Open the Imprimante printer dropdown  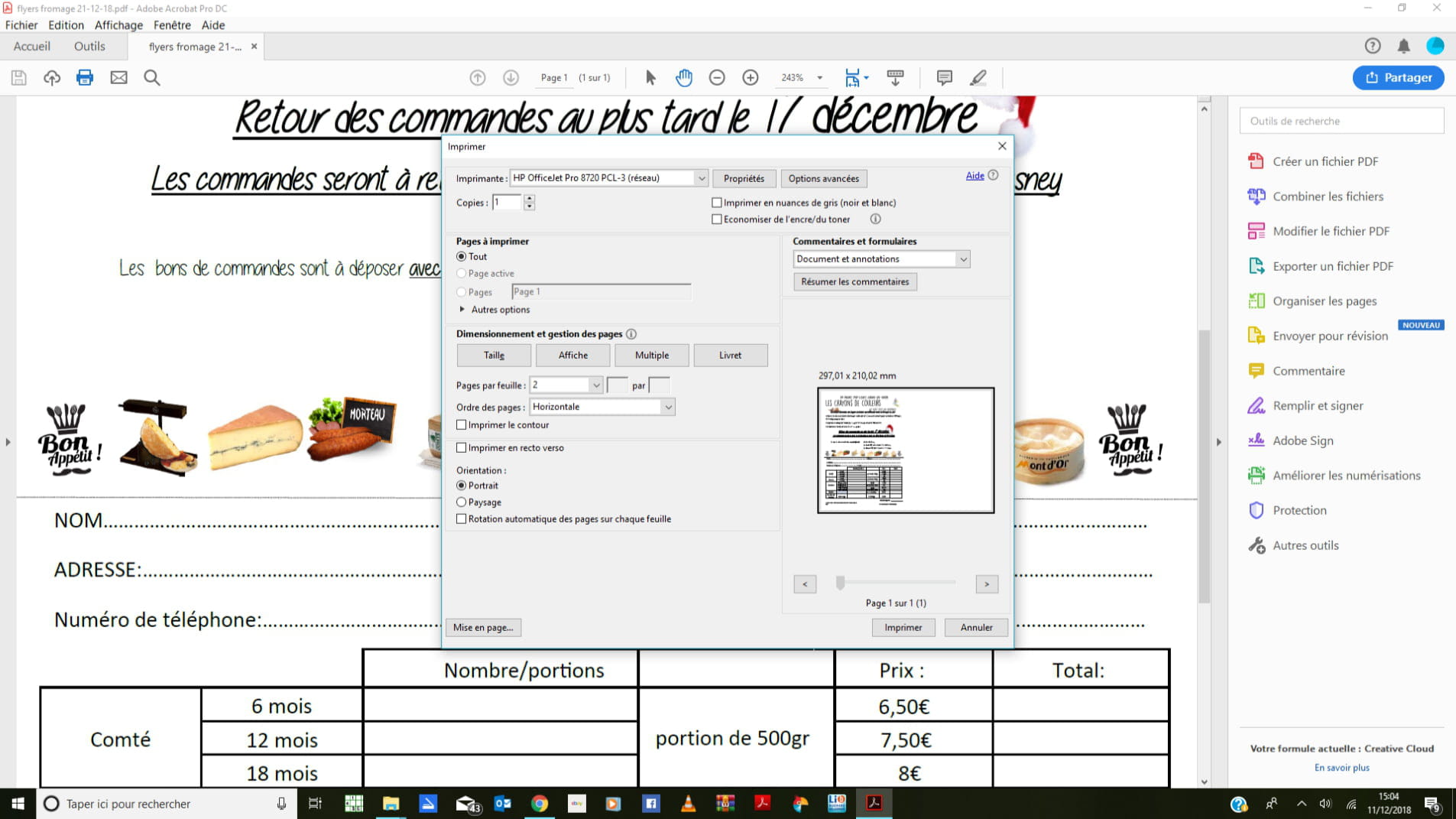click(608, 178)
